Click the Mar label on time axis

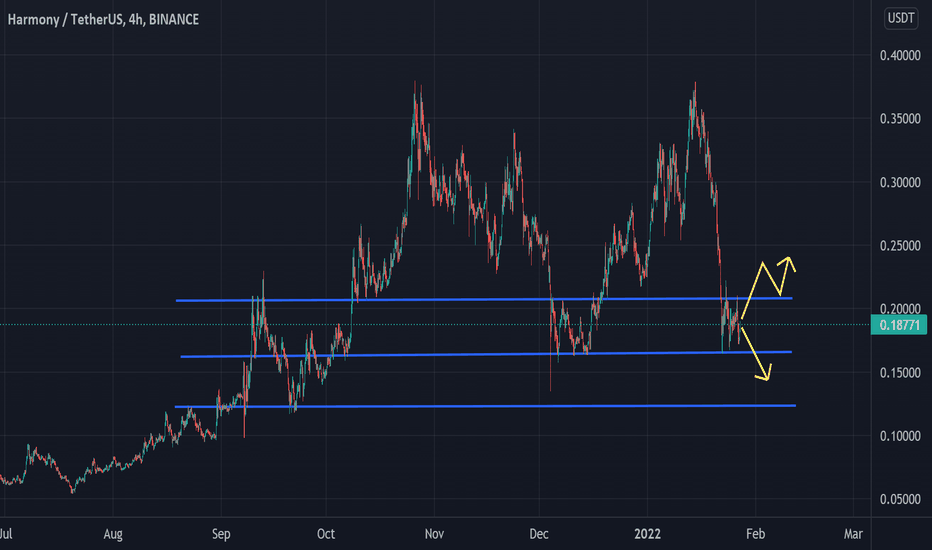853,534
